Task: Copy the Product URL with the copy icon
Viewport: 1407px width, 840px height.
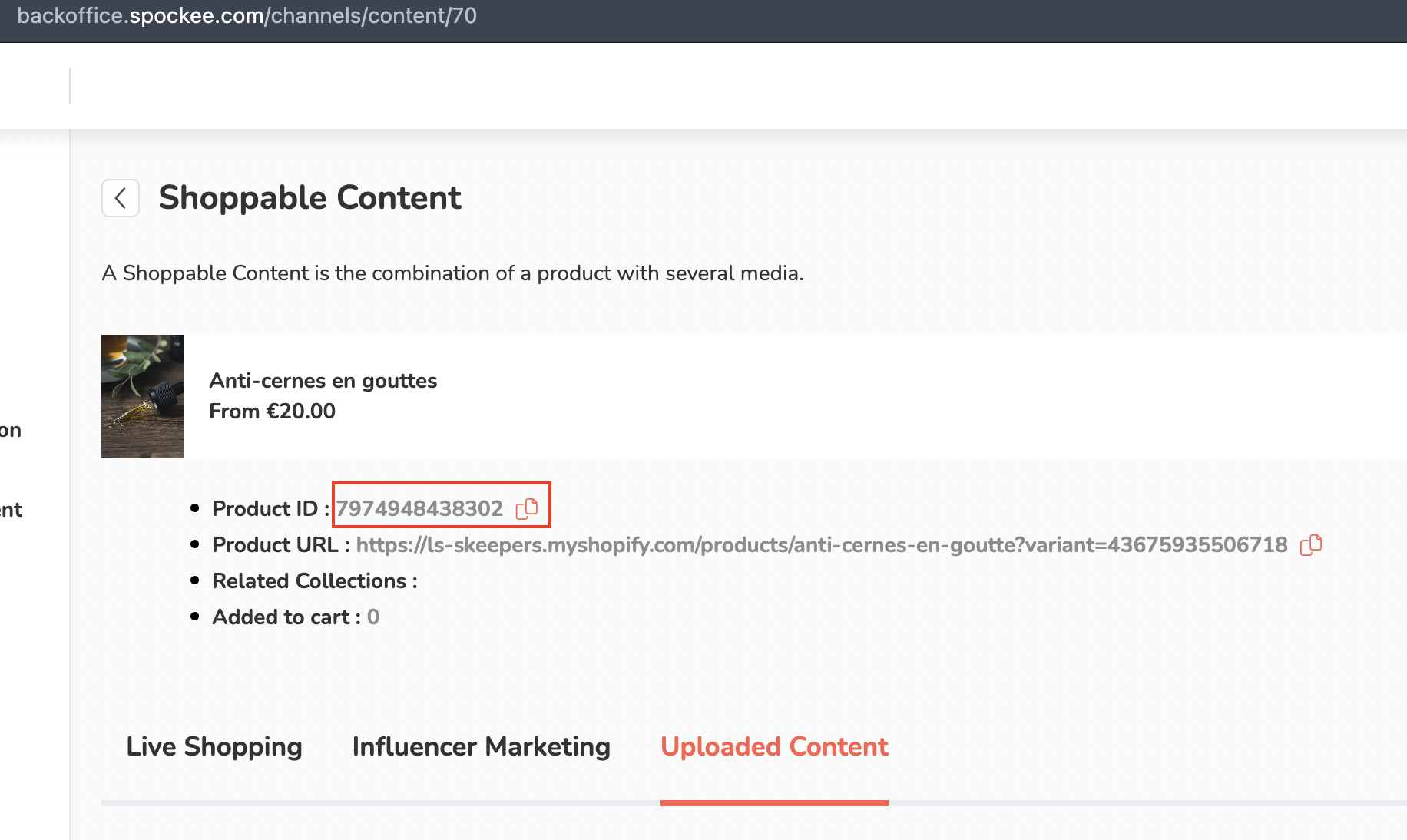Action: point(1310,545)
